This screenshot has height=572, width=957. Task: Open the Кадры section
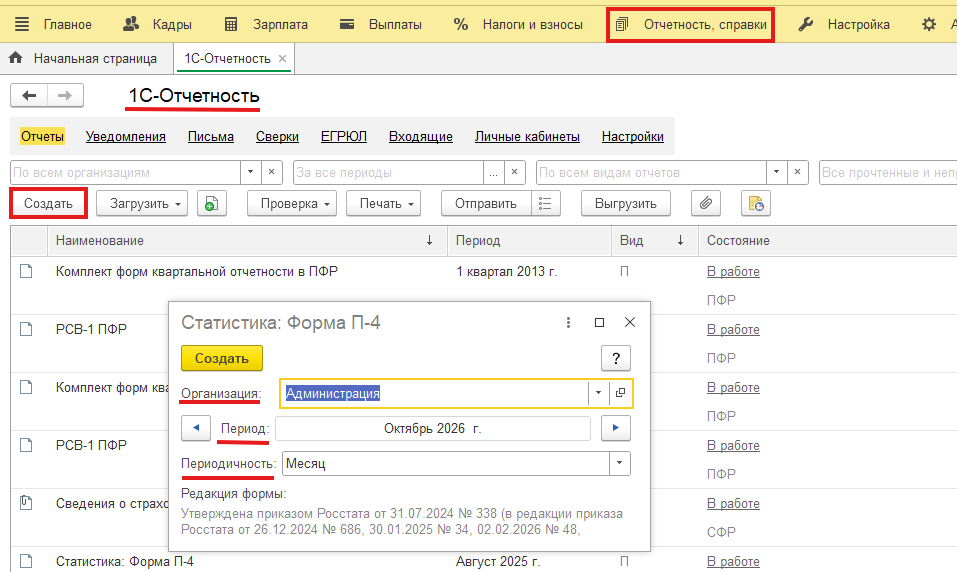157,24
